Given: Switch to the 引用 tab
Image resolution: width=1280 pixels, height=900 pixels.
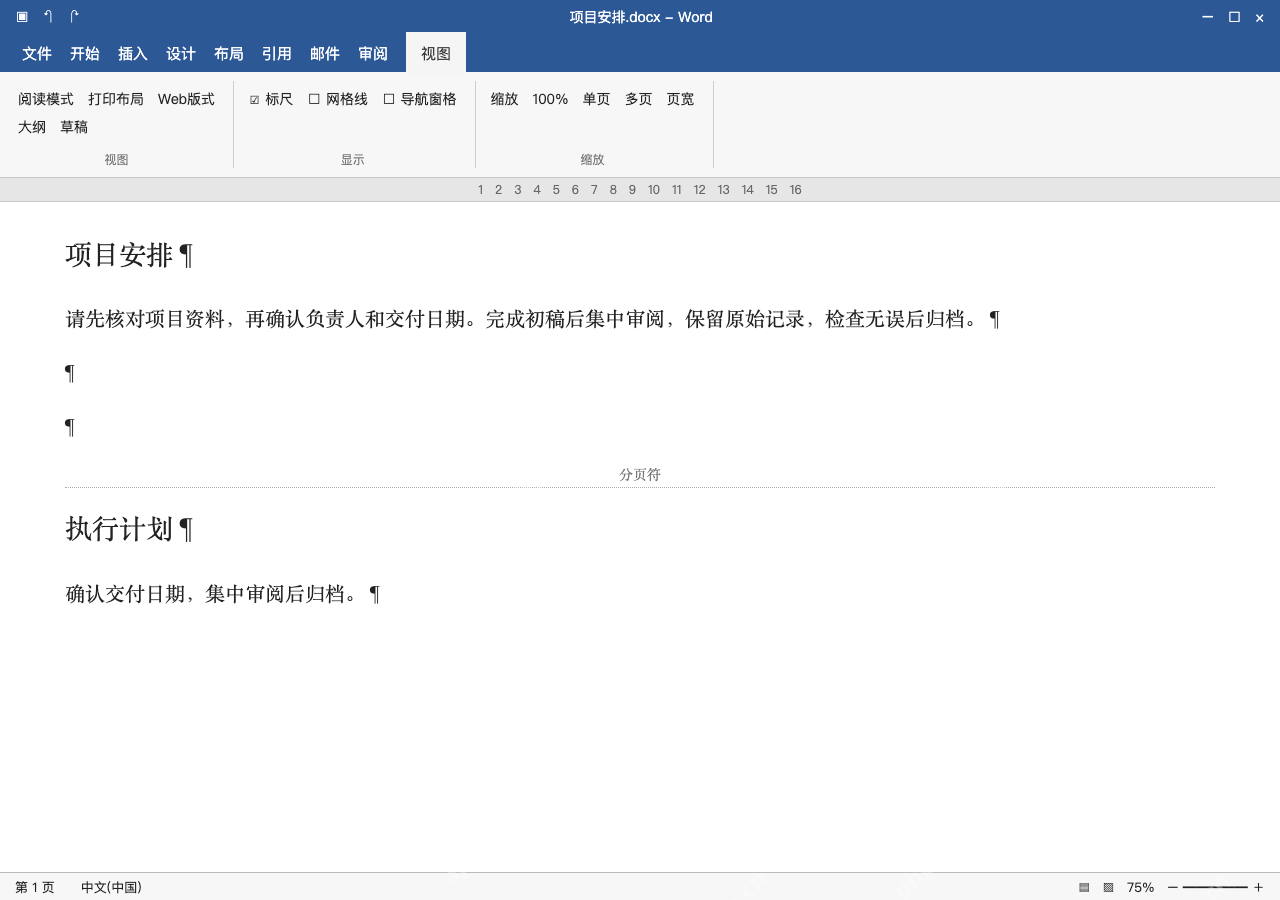Looking at the screenshot, I should tap(277, 54).
